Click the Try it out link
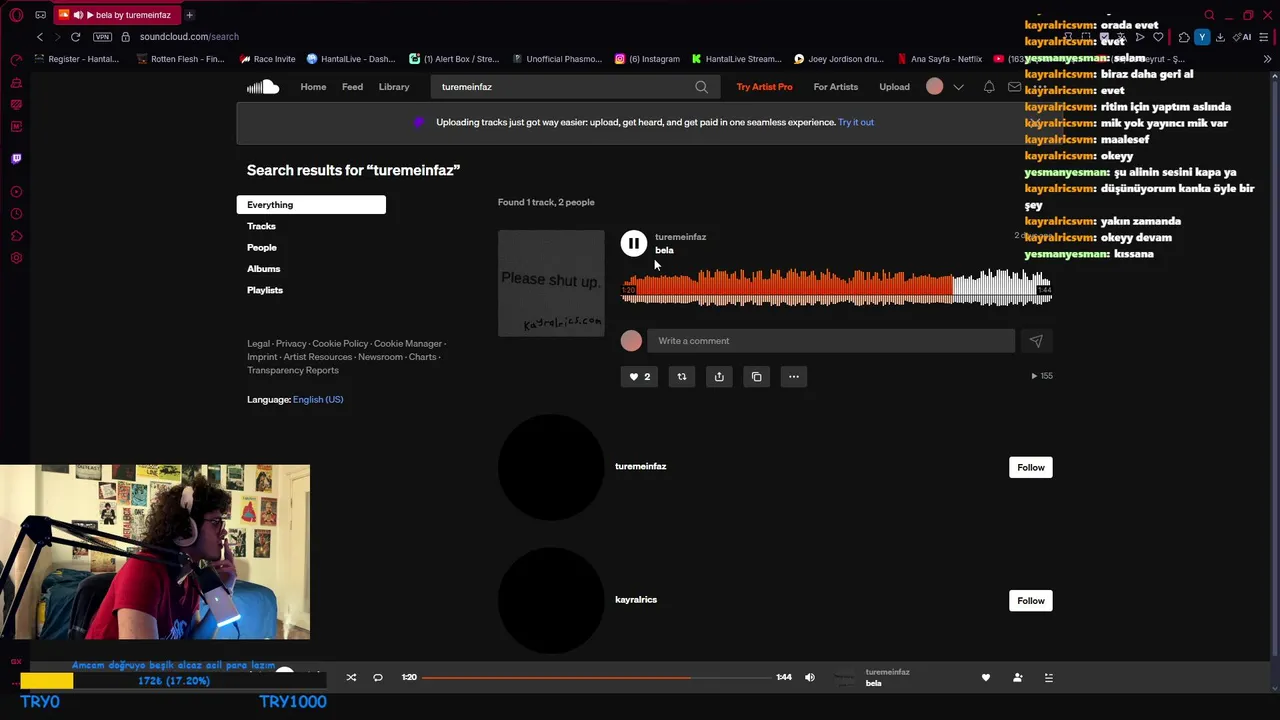Screen dimensions: 1280x720 (x=856, y=122)
